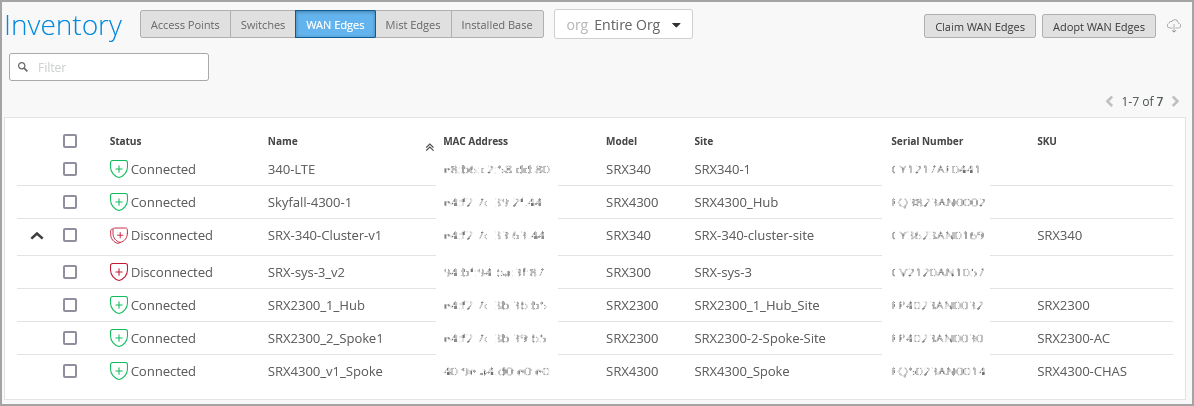Screen dimensions: 1194x406
Task: Go to previous page with left arrow
Action: click(1109, 101)
